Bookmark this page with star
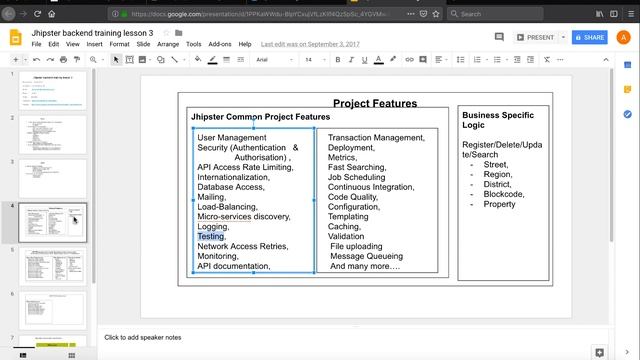The image size is (640, 360). point(436,14)
